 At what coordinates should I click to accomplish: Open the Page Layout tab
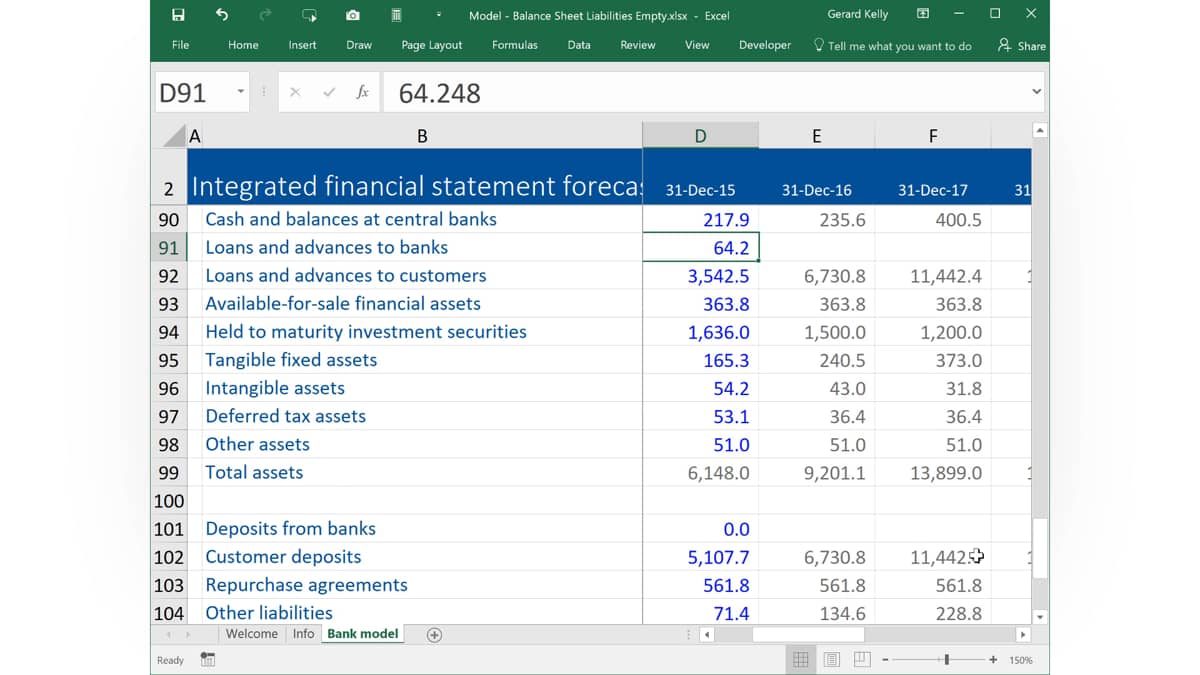[x=432, y=45]
